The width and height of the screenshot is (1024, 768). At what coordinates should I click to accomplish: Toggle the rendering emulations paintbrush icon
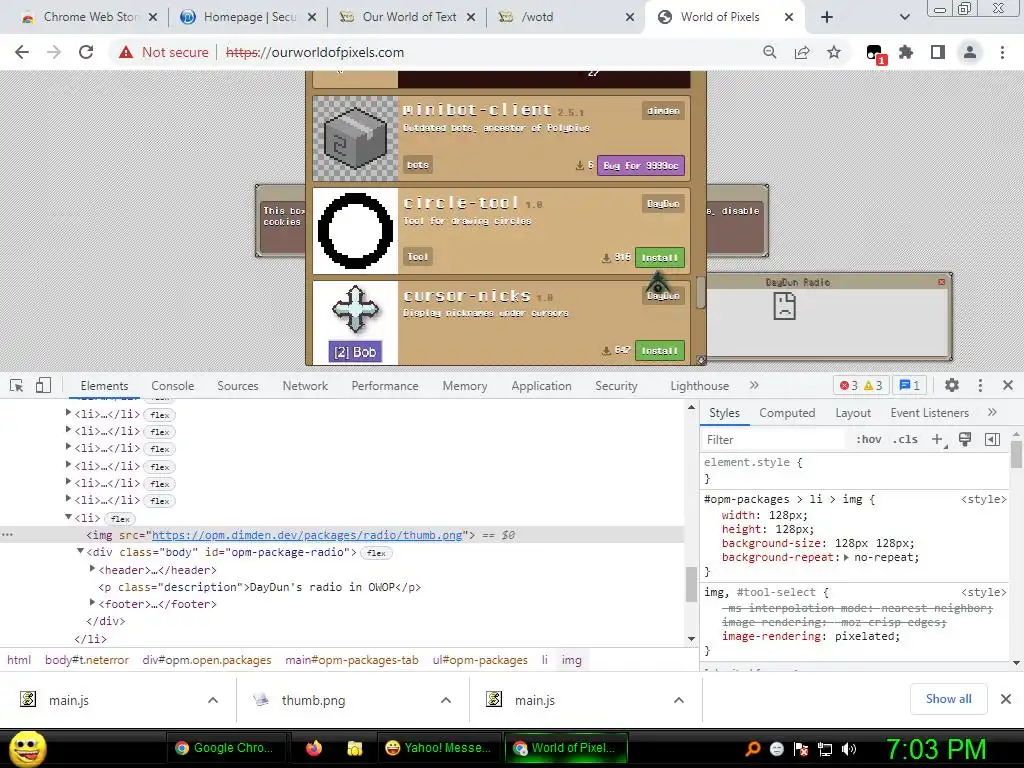tap(965, 440)
